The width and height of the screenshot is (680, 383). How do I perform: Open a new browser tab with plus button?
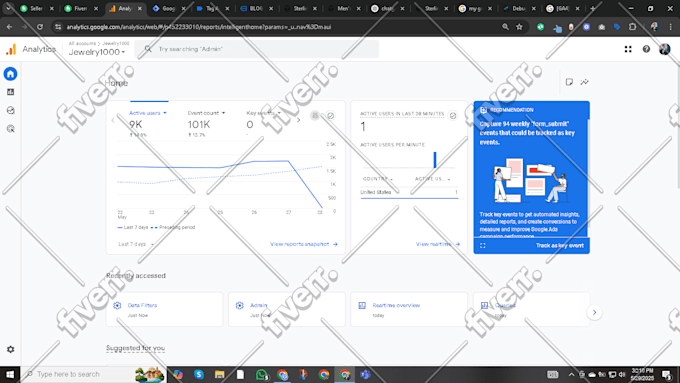click(x=592, y=8)
